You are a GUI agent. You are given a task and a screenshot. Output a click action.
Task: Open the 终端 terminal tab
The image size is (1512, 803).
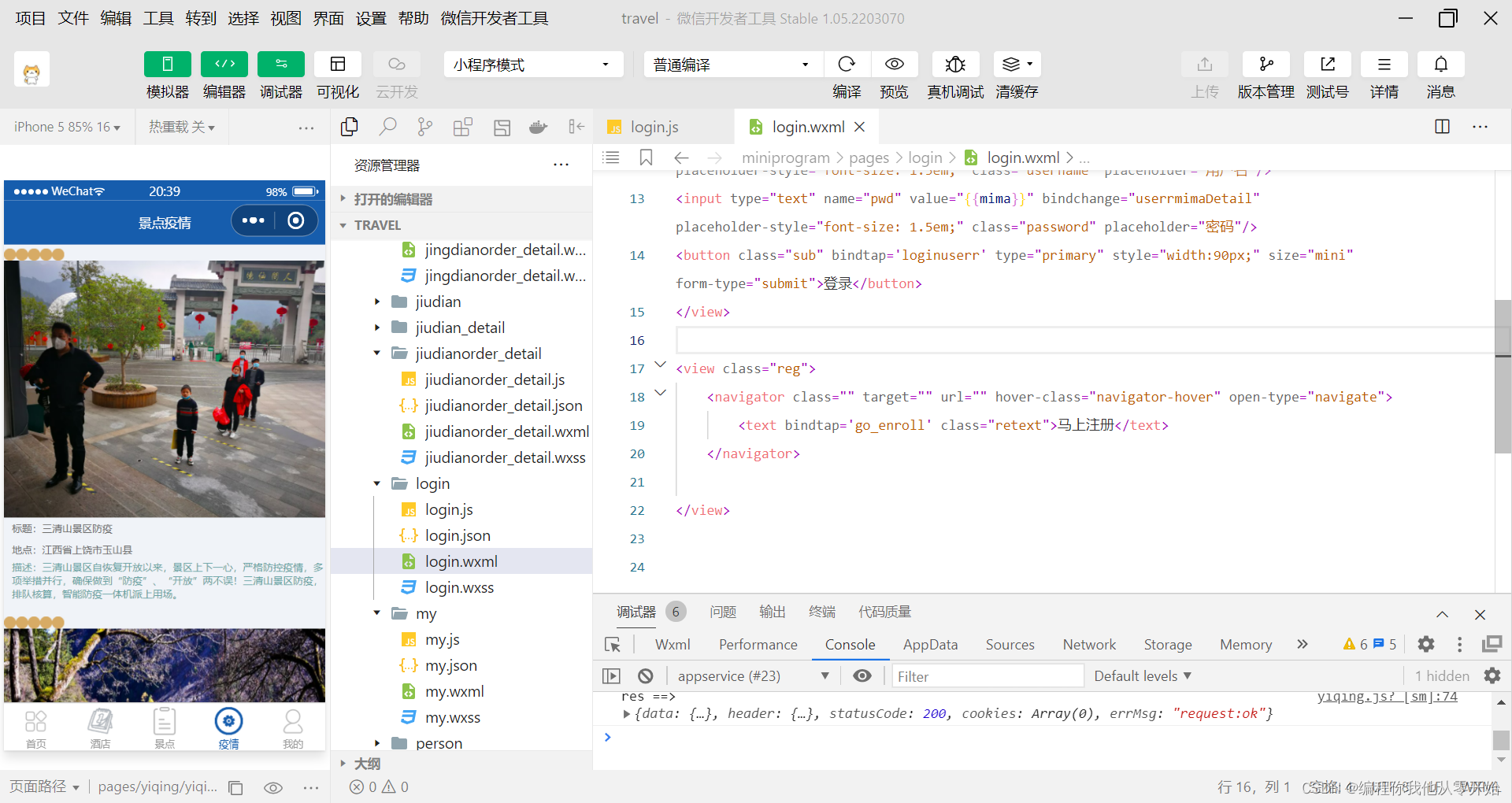(x=822, y=612)
